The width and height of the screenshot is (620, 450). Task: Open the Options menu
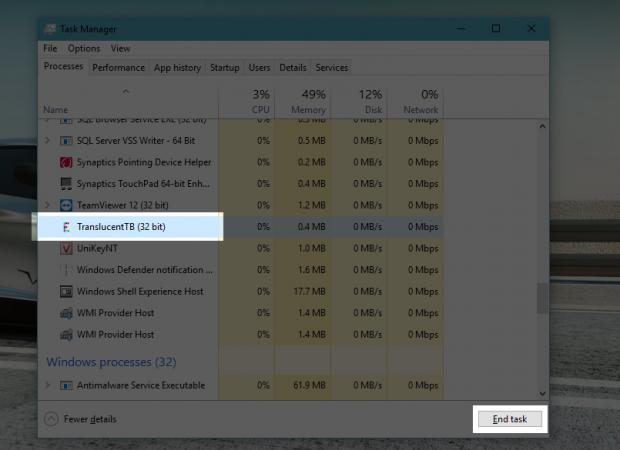(x=84, y=48)
